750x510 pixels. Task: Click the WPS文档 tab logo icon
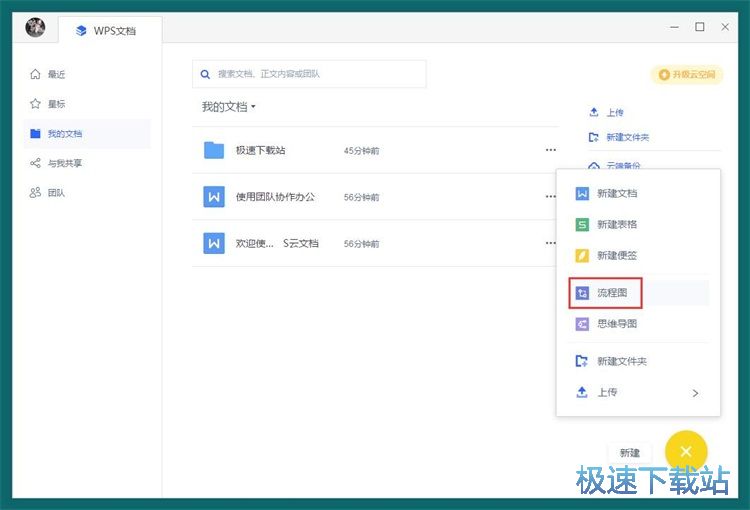point(81,31)
